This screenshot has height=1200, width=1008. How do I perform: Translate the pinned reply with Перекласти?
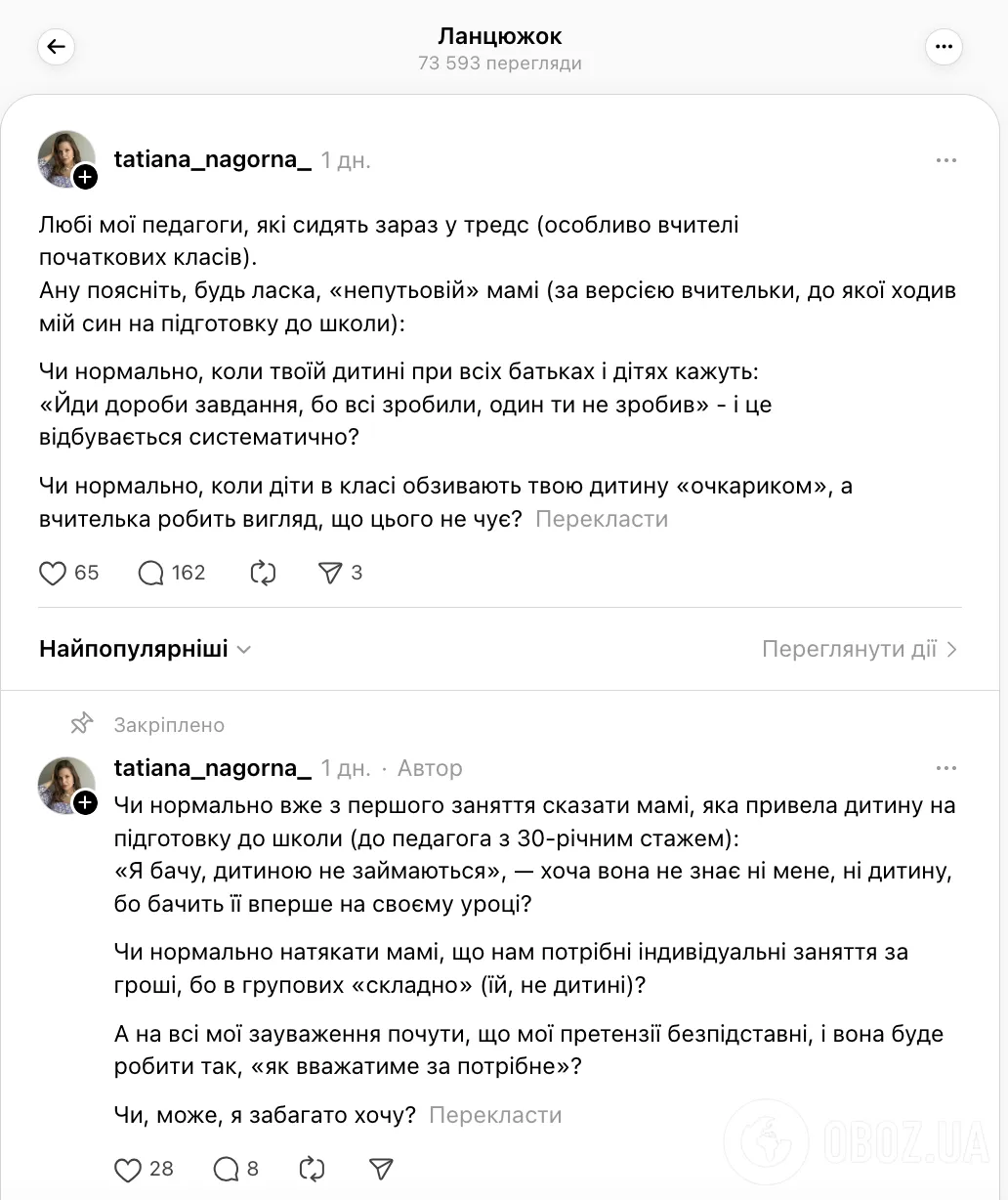click(495, 1114)
